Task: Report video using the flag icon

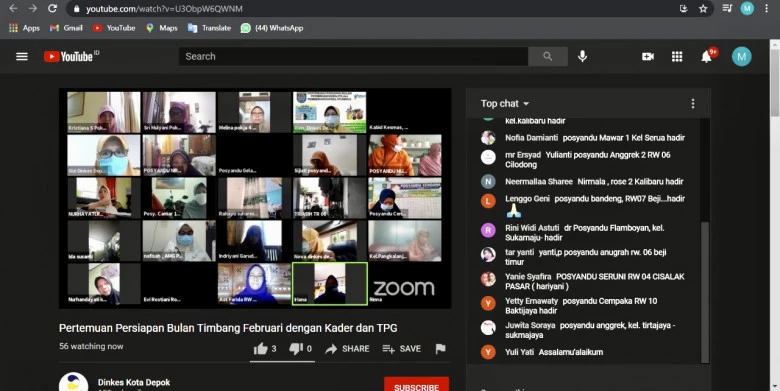Action: click(x=440, y=349)
